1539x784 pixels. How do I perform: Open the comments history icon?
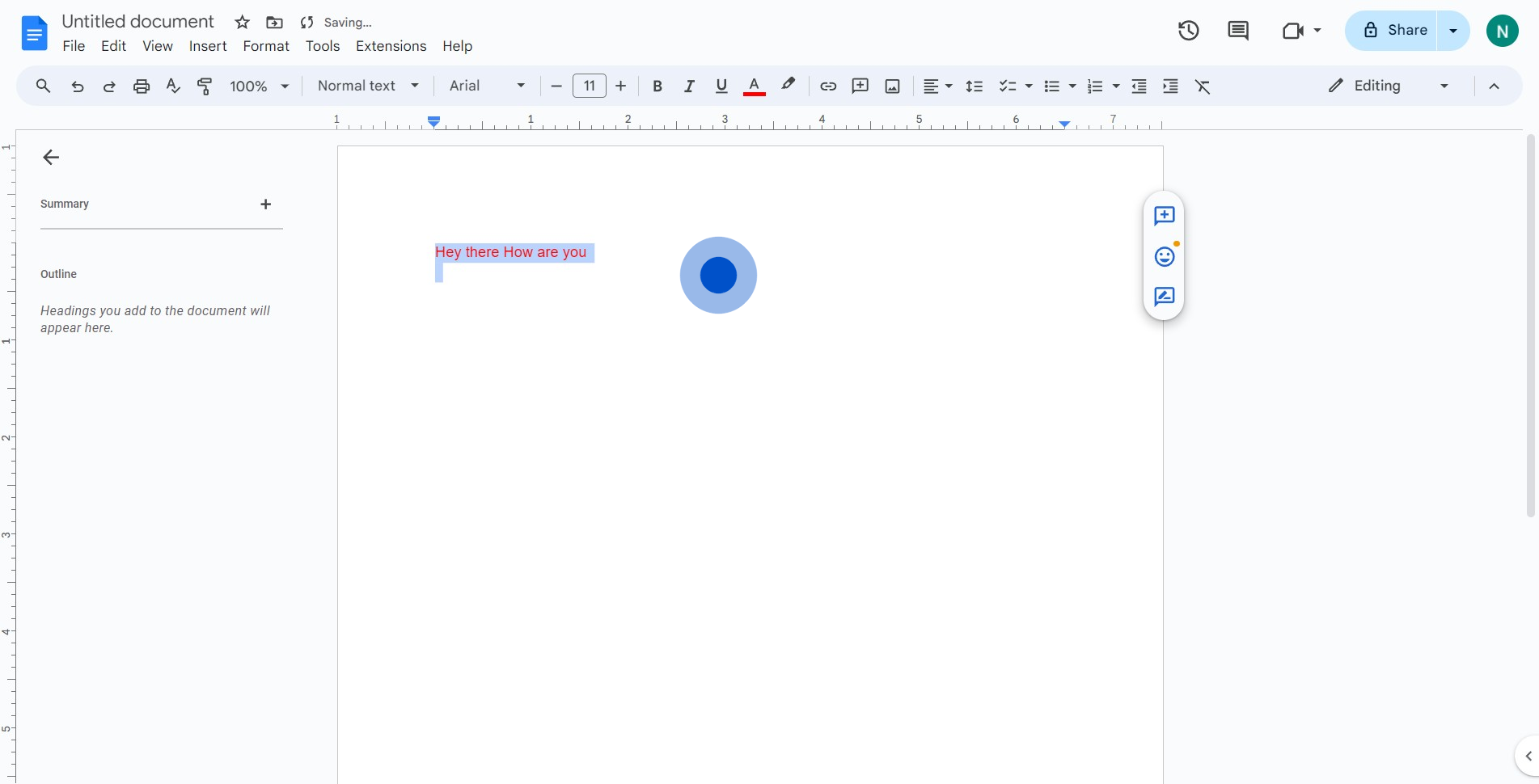tap(1238, 31)
